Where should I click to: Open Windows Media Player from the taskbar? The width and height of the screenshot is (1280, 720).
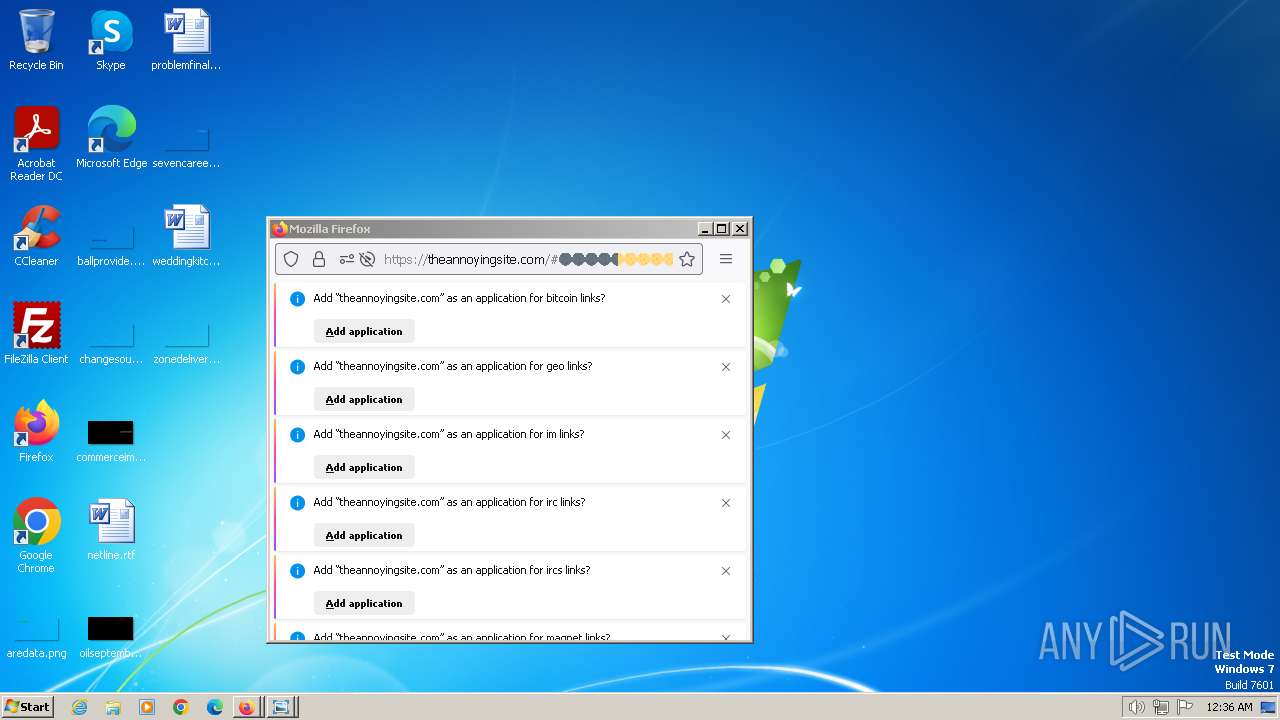tap(147, 707)
